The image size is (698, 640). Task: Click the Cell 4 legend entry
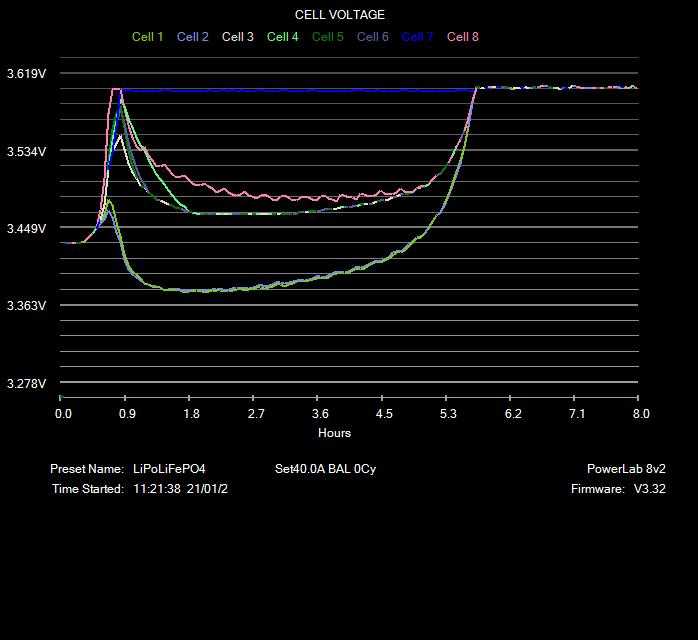[283, 37]
